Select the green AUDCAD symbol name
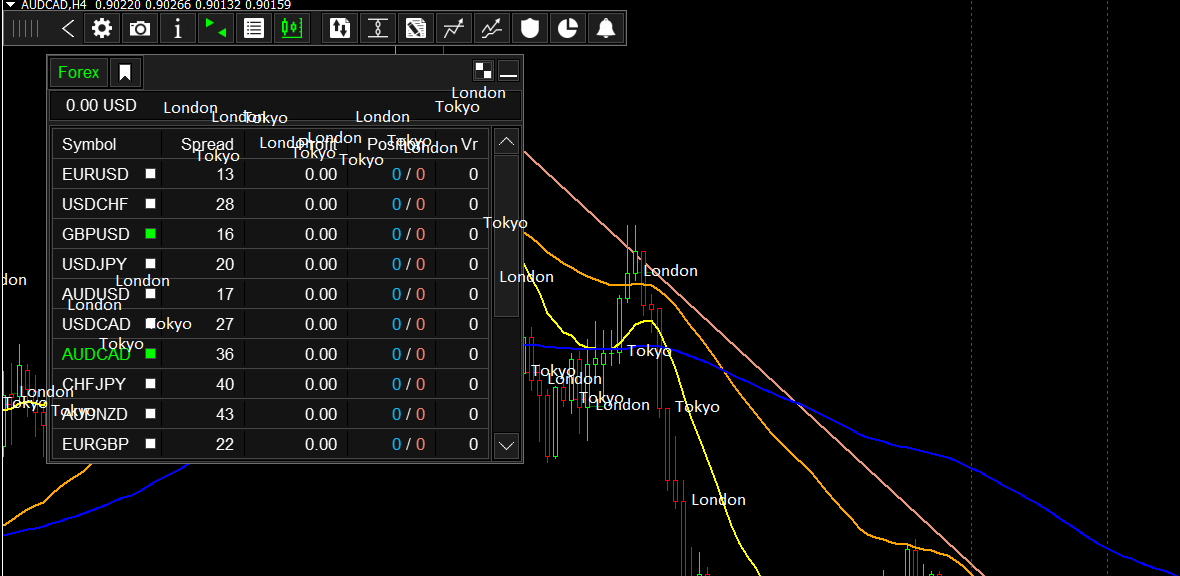This screenshot has width=1180, height=576. click(96, 354)
